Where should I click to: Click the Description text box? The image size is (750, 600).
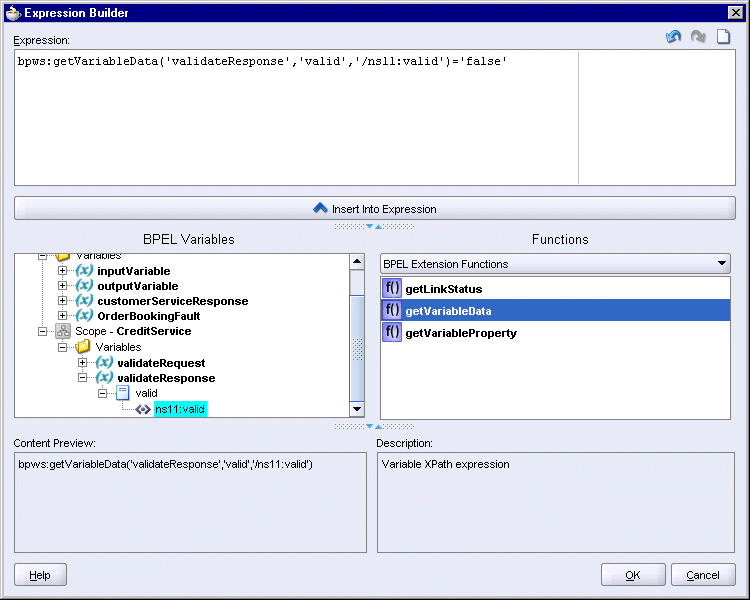(556, 502)
